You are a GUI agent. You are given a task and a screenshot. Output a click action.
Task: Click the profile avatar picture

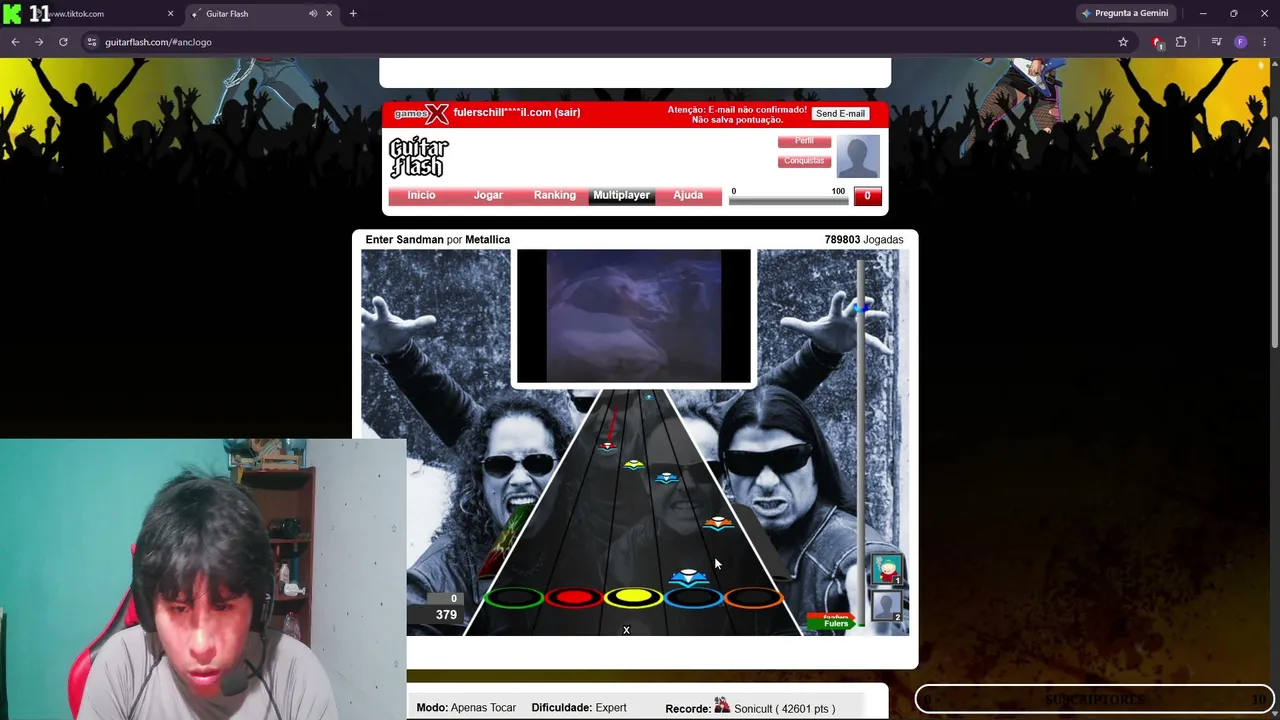[858, 156]
